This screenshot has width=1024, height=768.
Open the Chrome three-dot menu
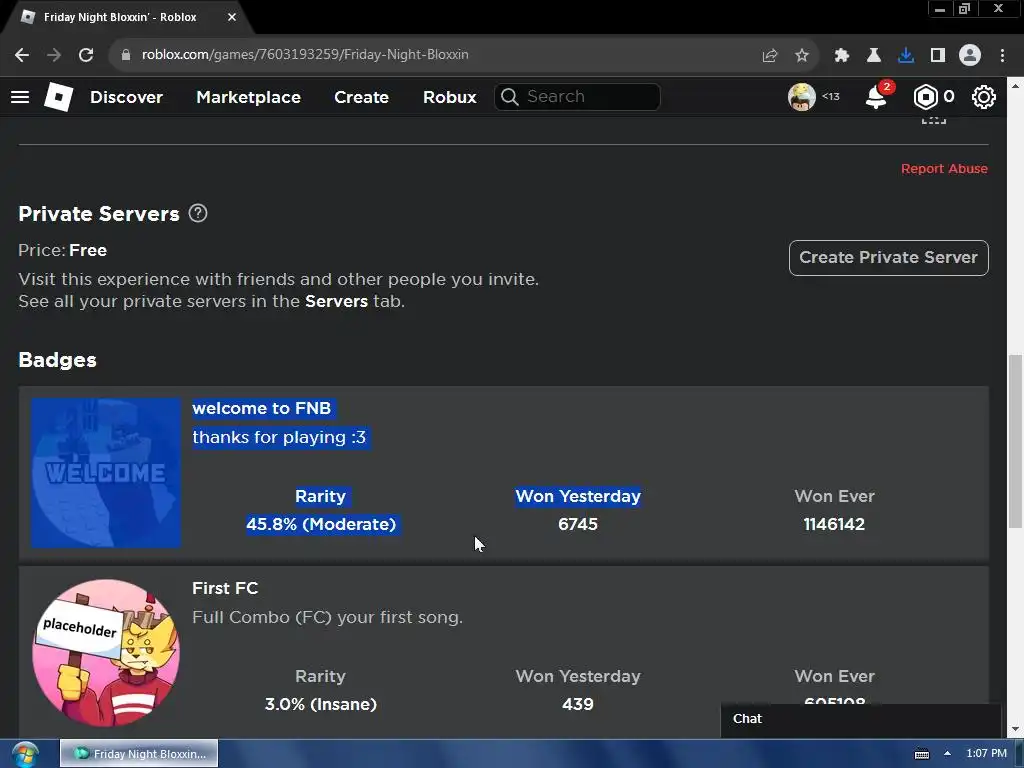pos(1002,56)
